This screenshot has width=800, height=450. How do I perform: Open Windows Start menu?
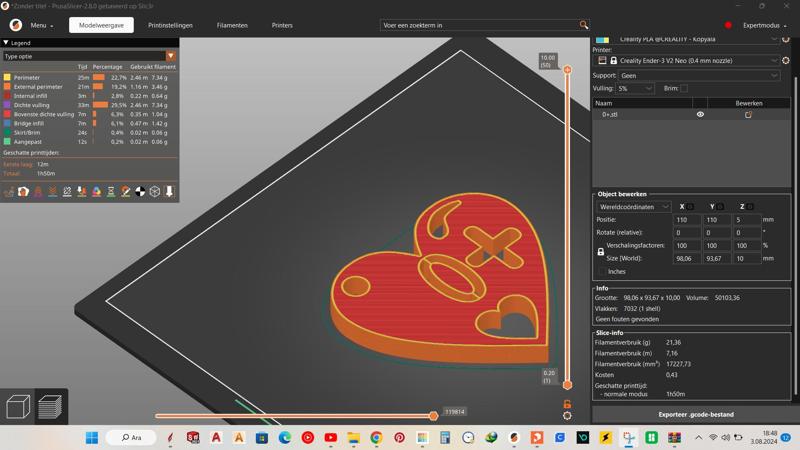92,438
